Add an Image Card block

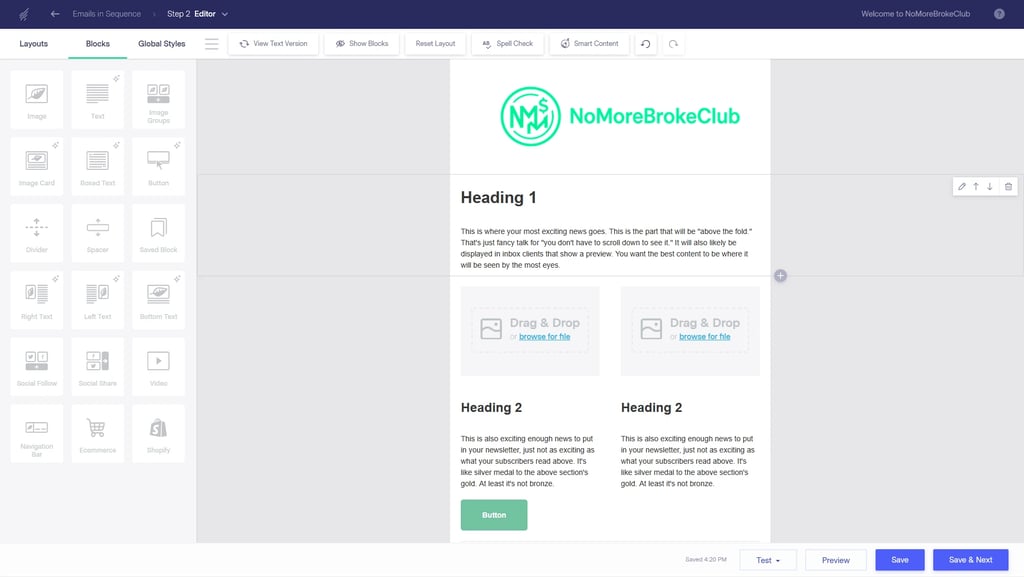37,166
